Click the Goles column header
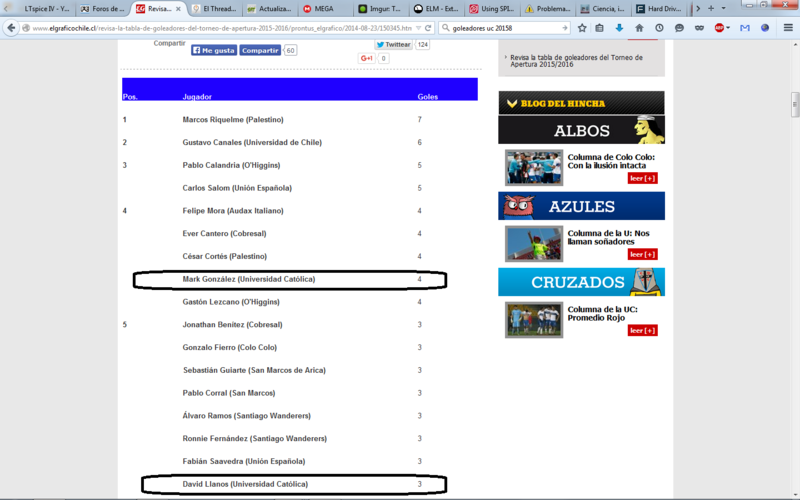This screenshot has width=800, height=500. pyautogui.click(x=428, y=96)
